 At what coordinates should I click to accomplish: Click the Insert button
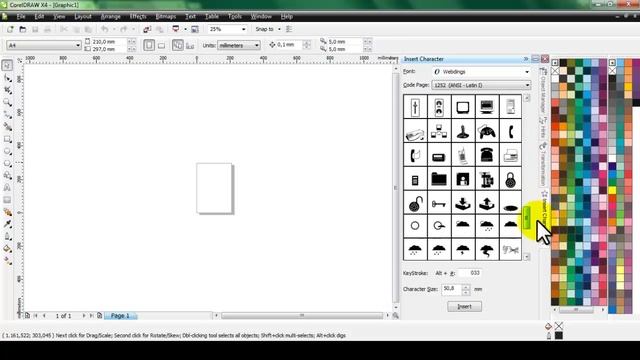(464, 307)
